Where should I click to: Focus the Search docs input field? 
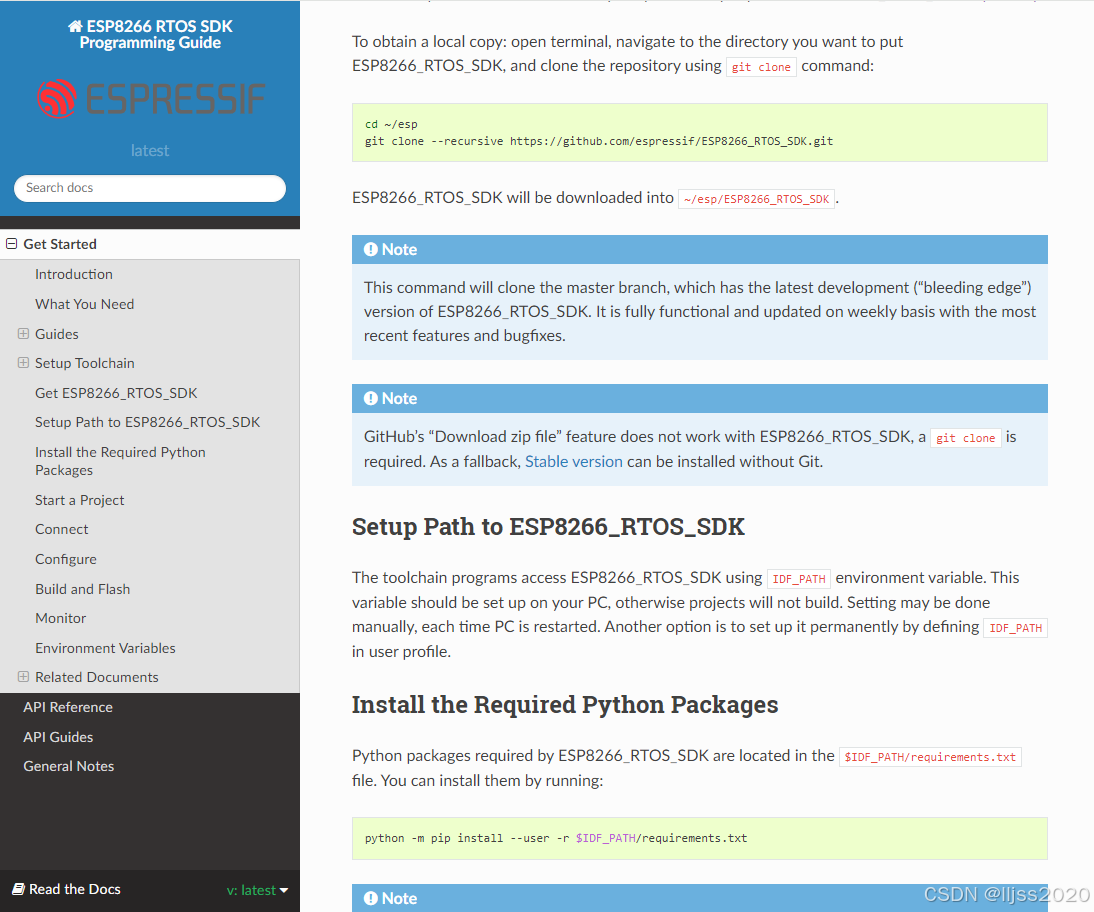[150, 188]
